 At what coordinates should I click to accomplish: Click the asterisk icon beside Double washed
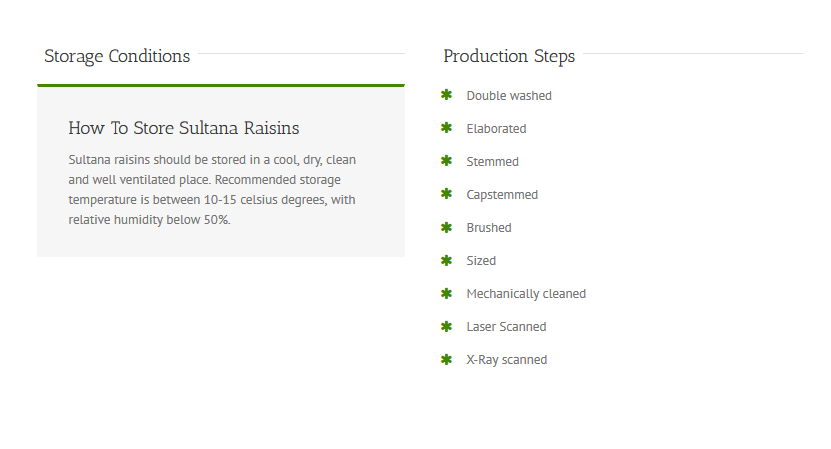(446, 95)
